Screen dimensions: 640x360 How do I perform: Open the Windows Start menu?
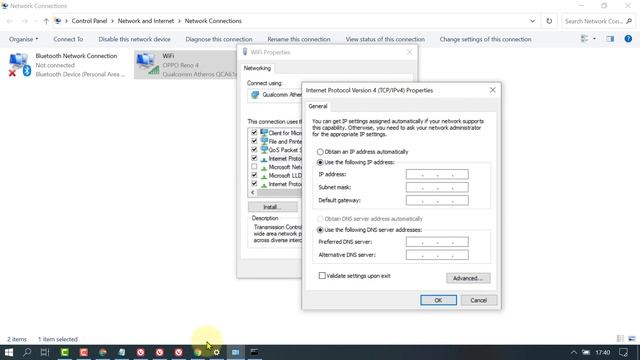[x=9, y=352]
